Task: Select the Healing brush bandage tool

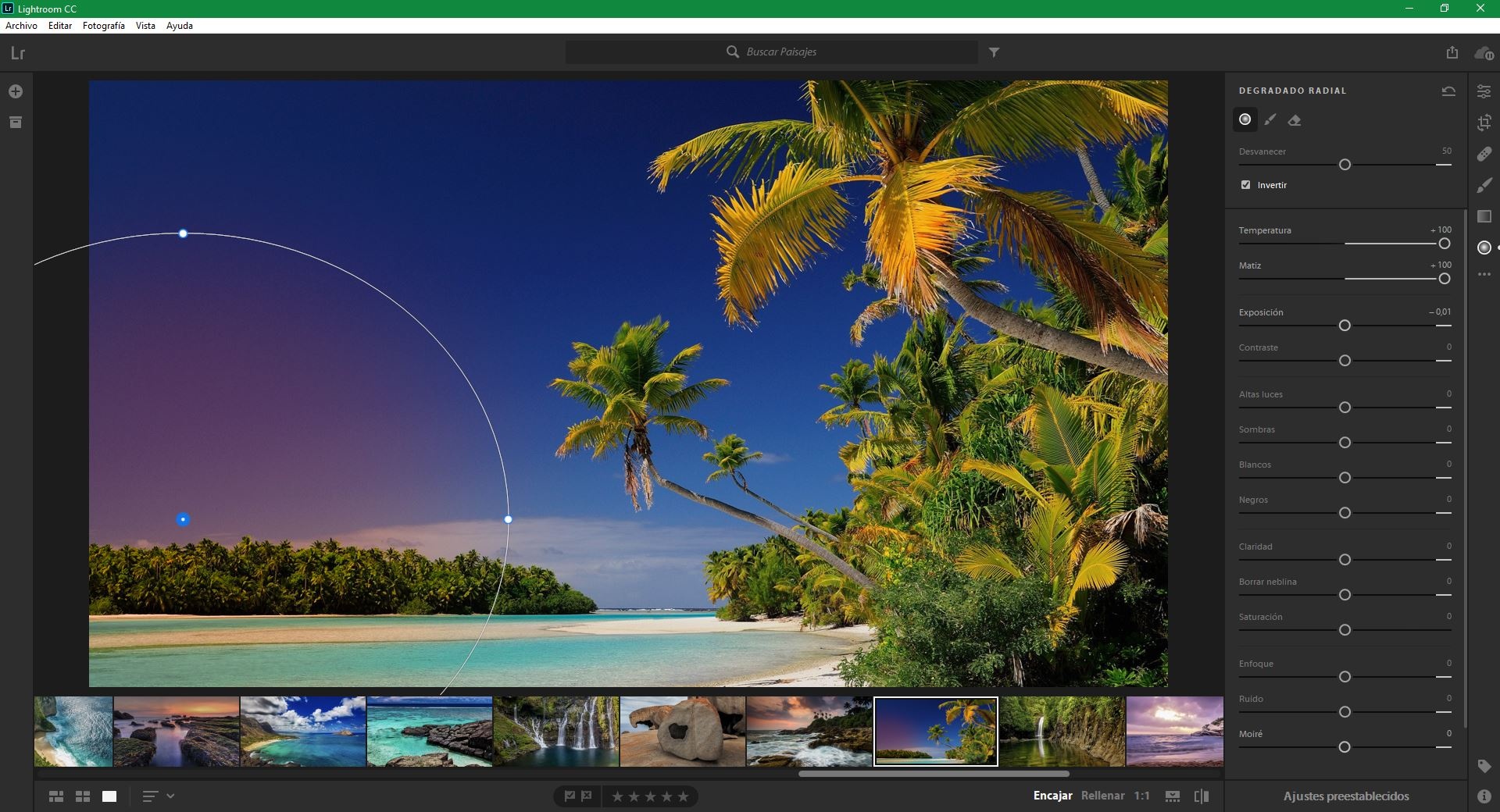Action: pos(1484,154)
